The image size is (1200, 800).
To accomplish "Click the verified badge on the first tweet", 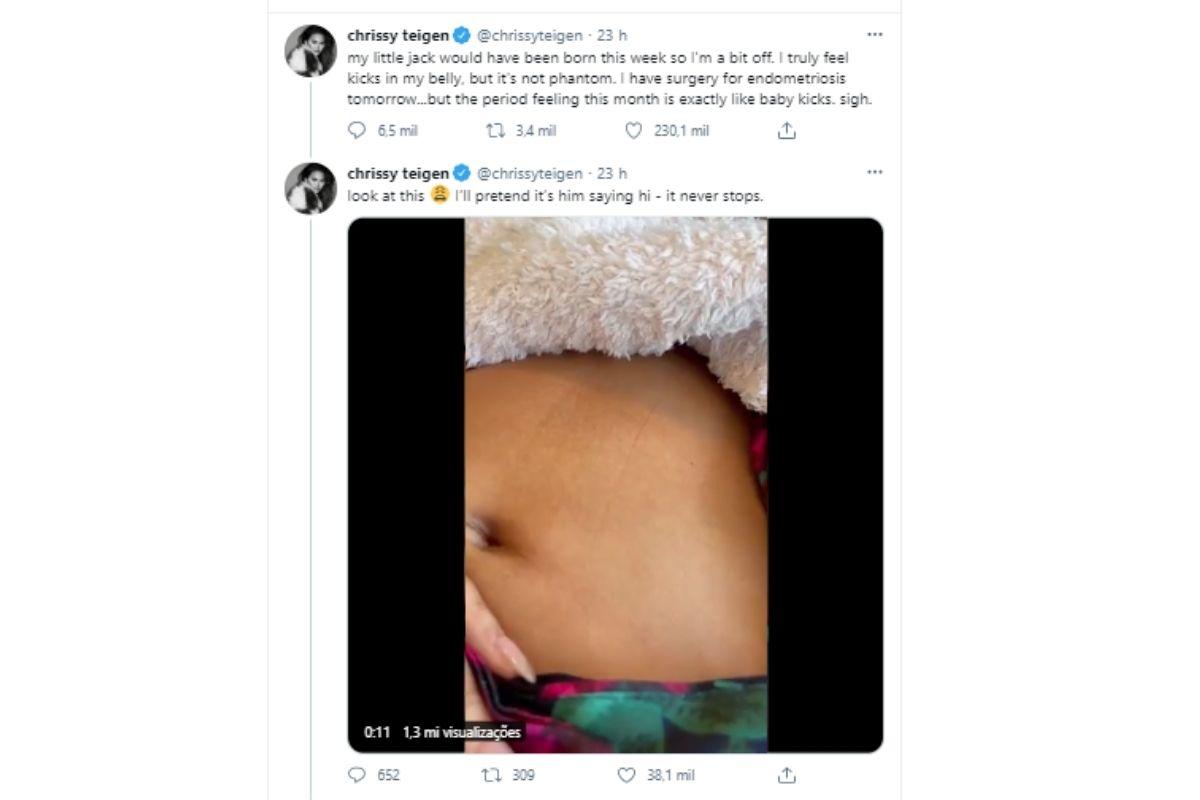I will click(462, 35).
